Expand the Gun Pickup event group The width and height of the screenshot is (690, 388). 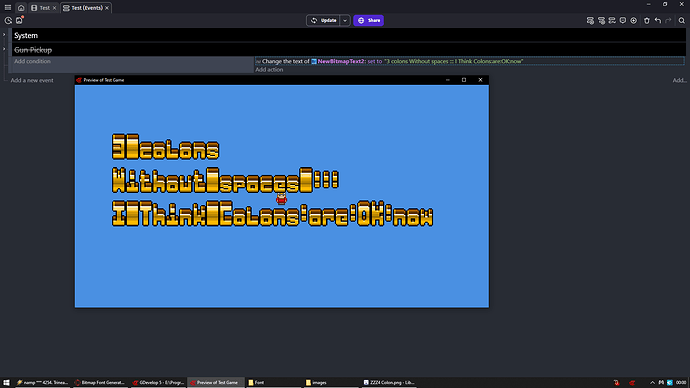click(4, 49)
